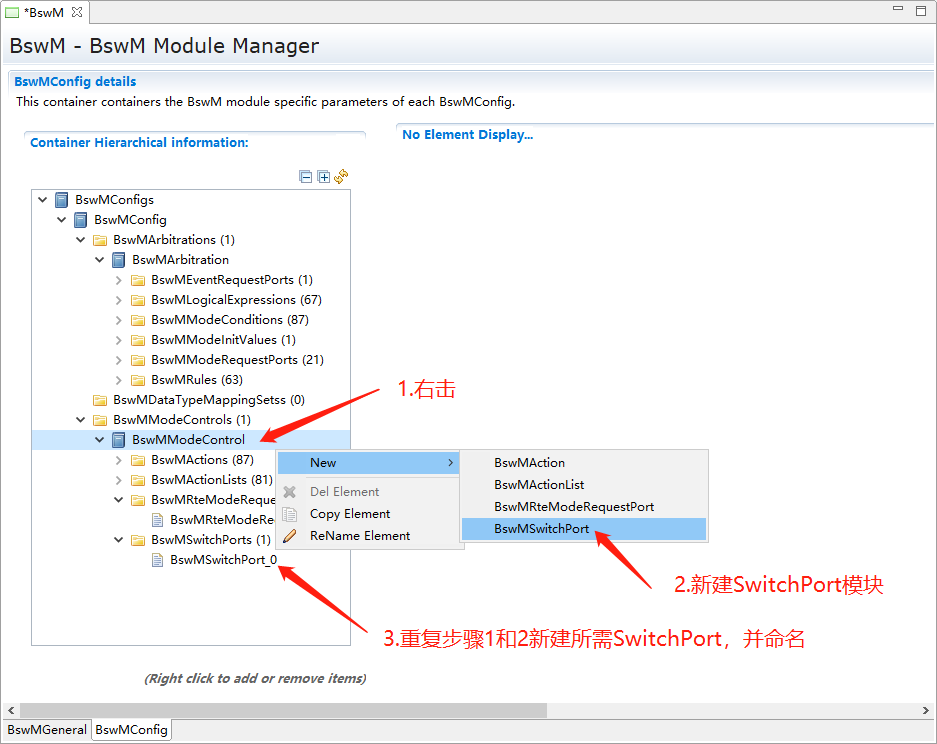Click the Expand All tree icon
937x744 pixels.
(323, 177)
